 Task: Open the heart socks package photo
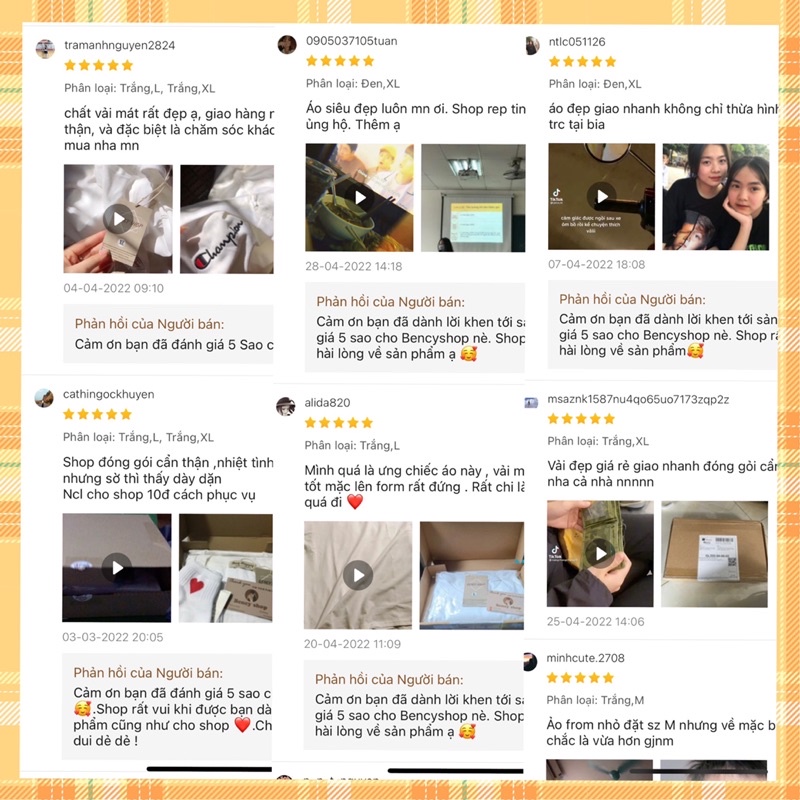[226, 567]
